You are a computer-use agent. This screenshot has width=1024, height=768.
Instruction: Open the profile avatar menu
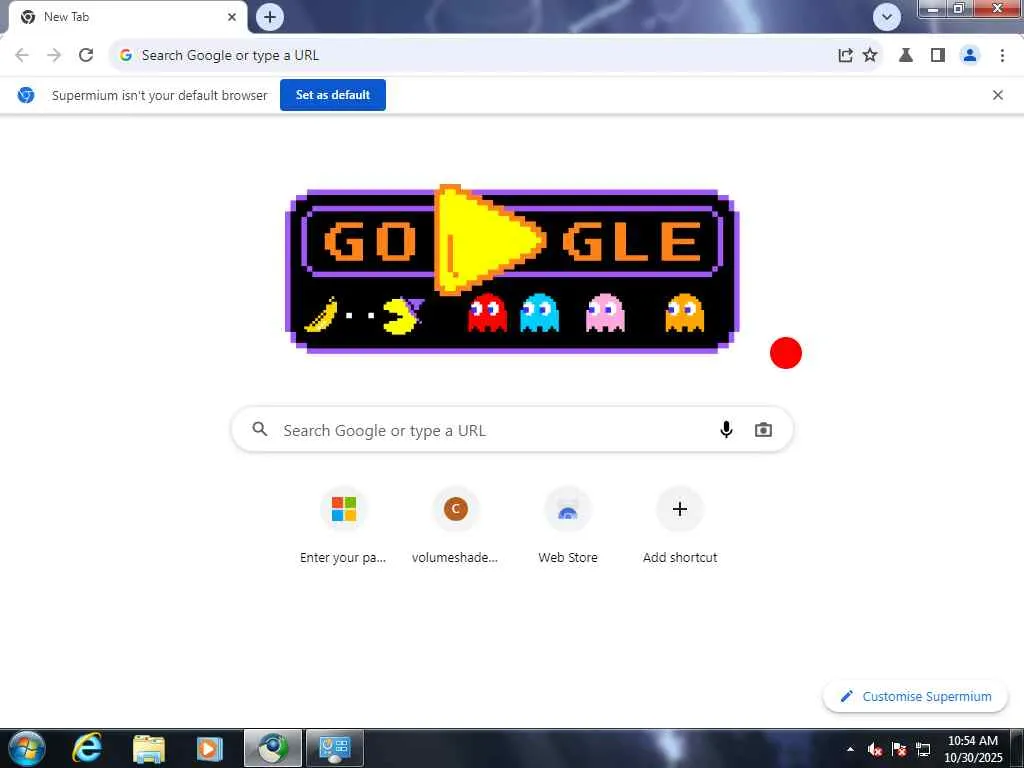(970, 56)
